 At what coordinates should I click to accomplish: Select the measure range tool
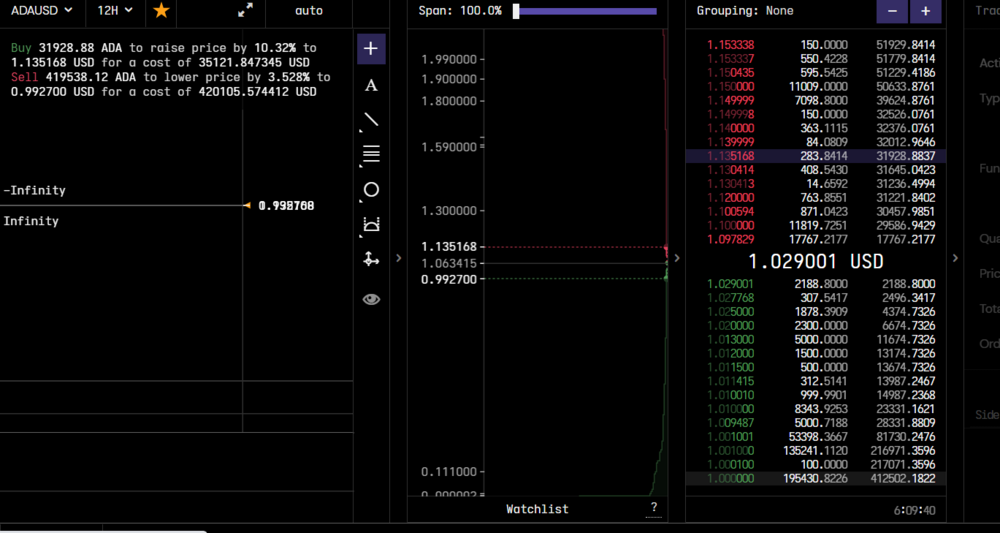click(371, 224)
